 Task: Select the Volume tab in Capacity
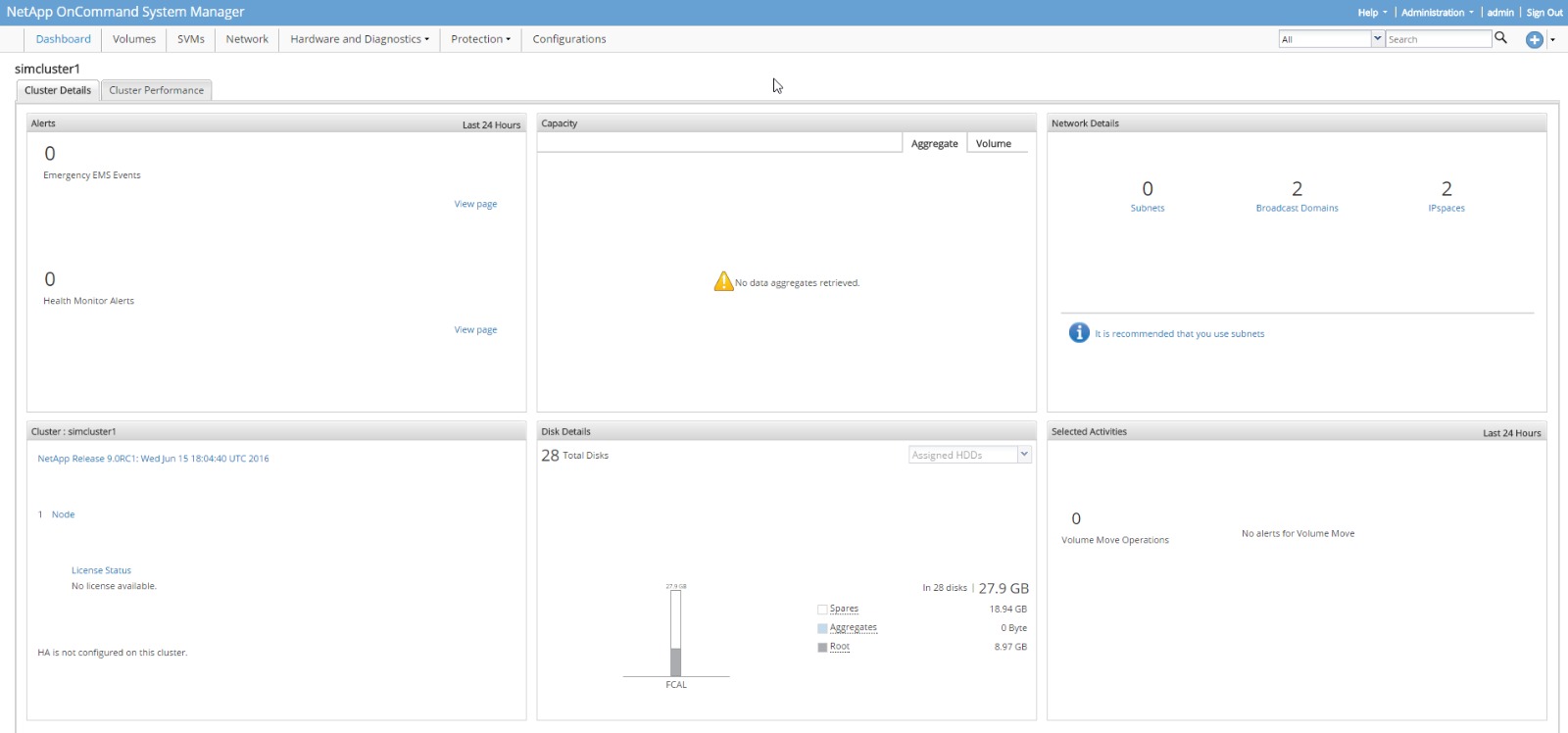coord(994,144)
